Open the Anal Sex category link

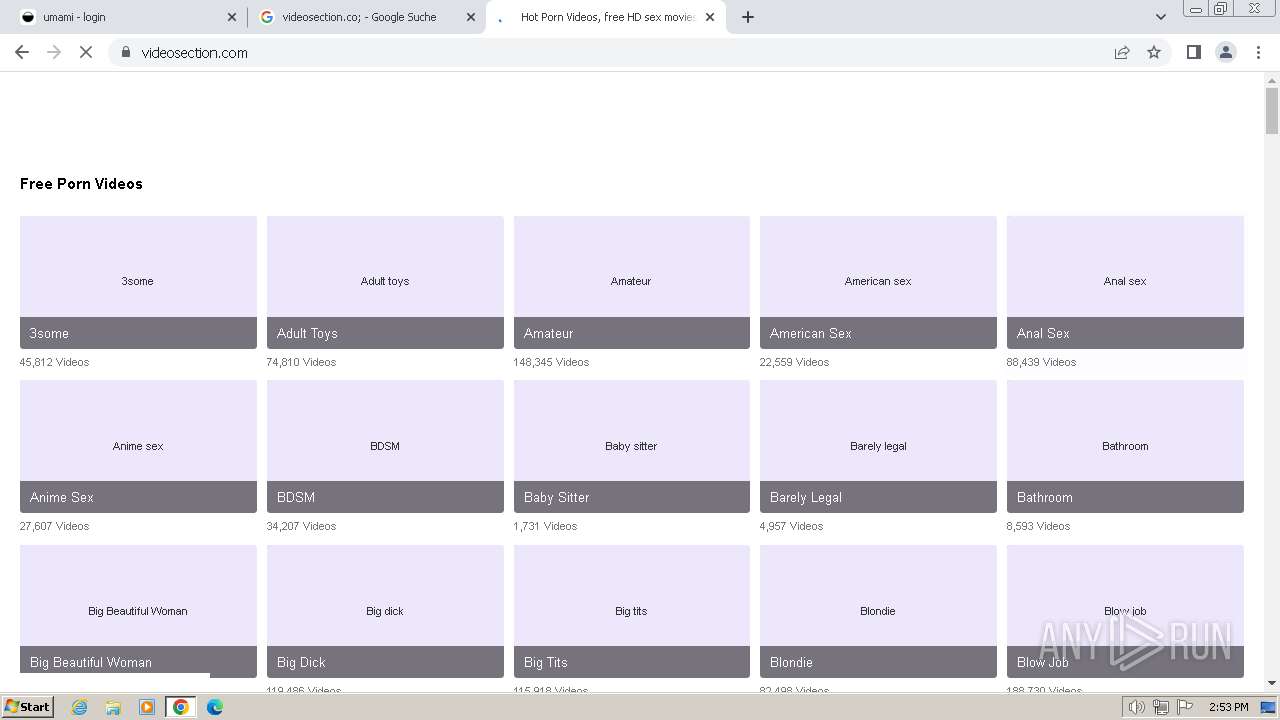(1125, 282)
